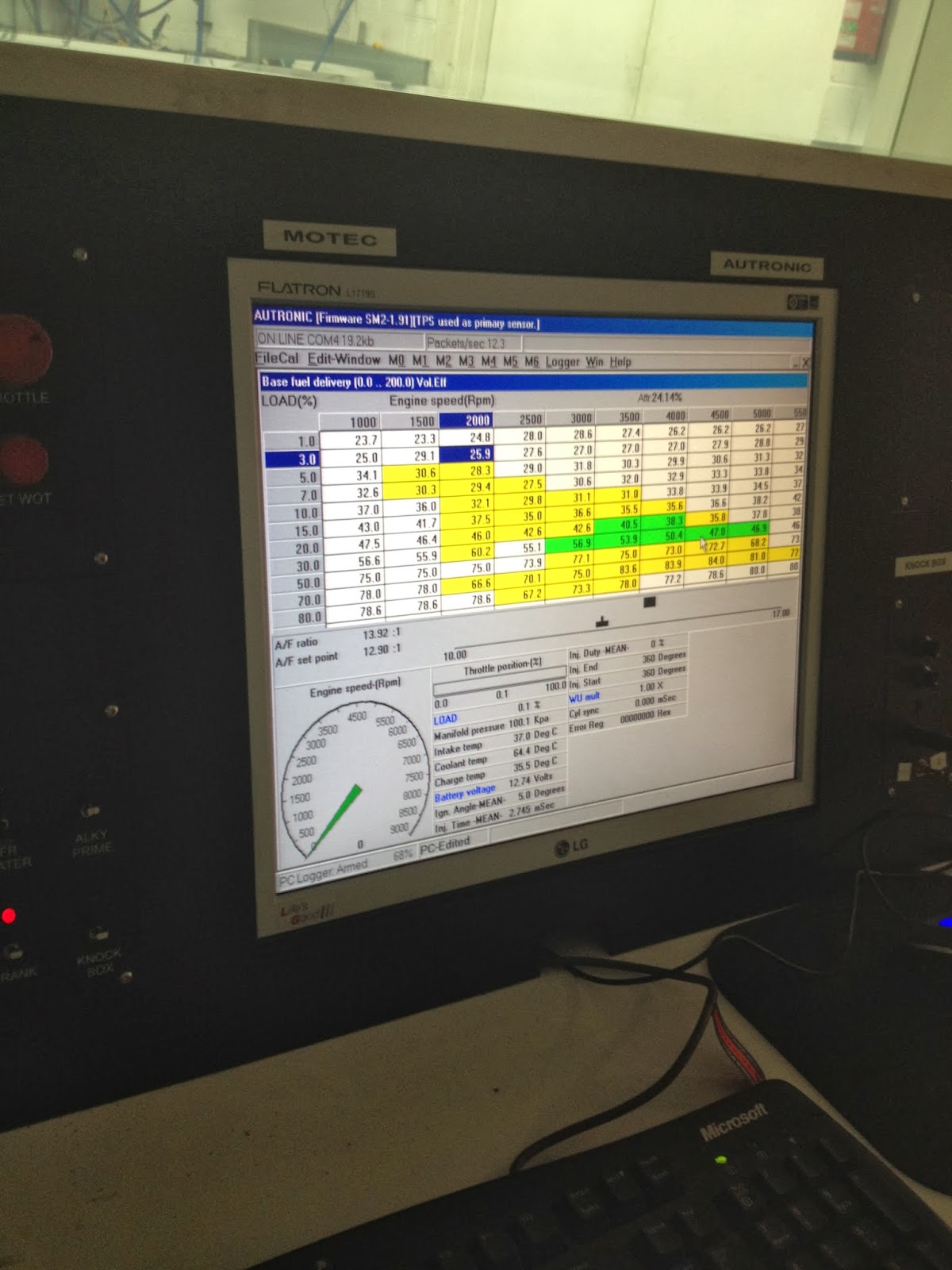Select the highlighted 3.0 load row header
The height and width of the screenshot is (1270, 952).
tap(292, 459)
